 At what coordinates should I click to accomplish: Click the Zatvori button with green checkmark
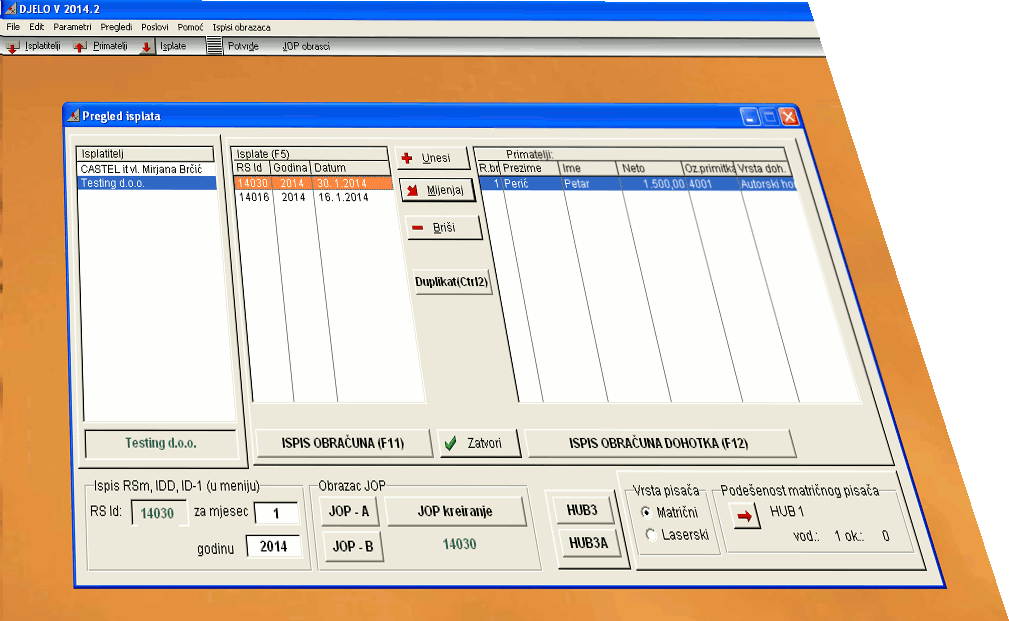point(478,443)
